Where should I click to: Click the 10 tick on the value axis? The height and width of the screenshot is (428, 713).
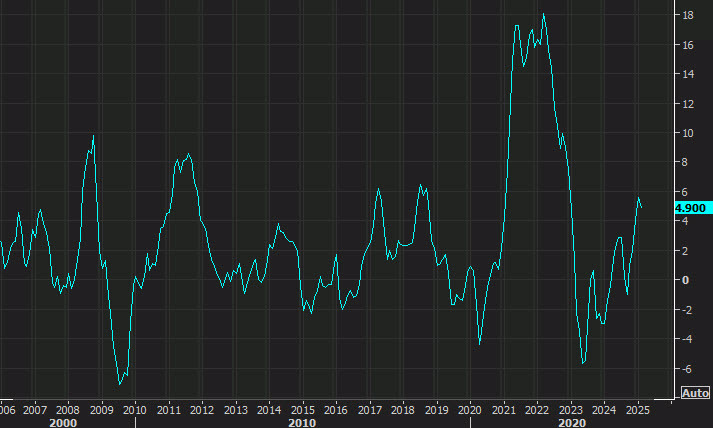(689, 133)
